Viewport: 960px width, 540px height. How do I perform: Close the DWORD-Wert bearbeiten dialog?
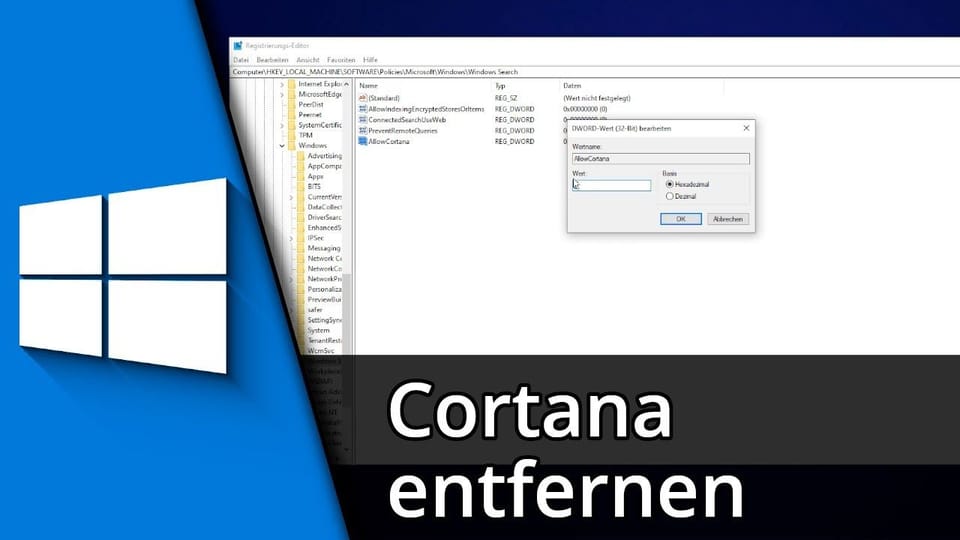[x=746, y=128]
